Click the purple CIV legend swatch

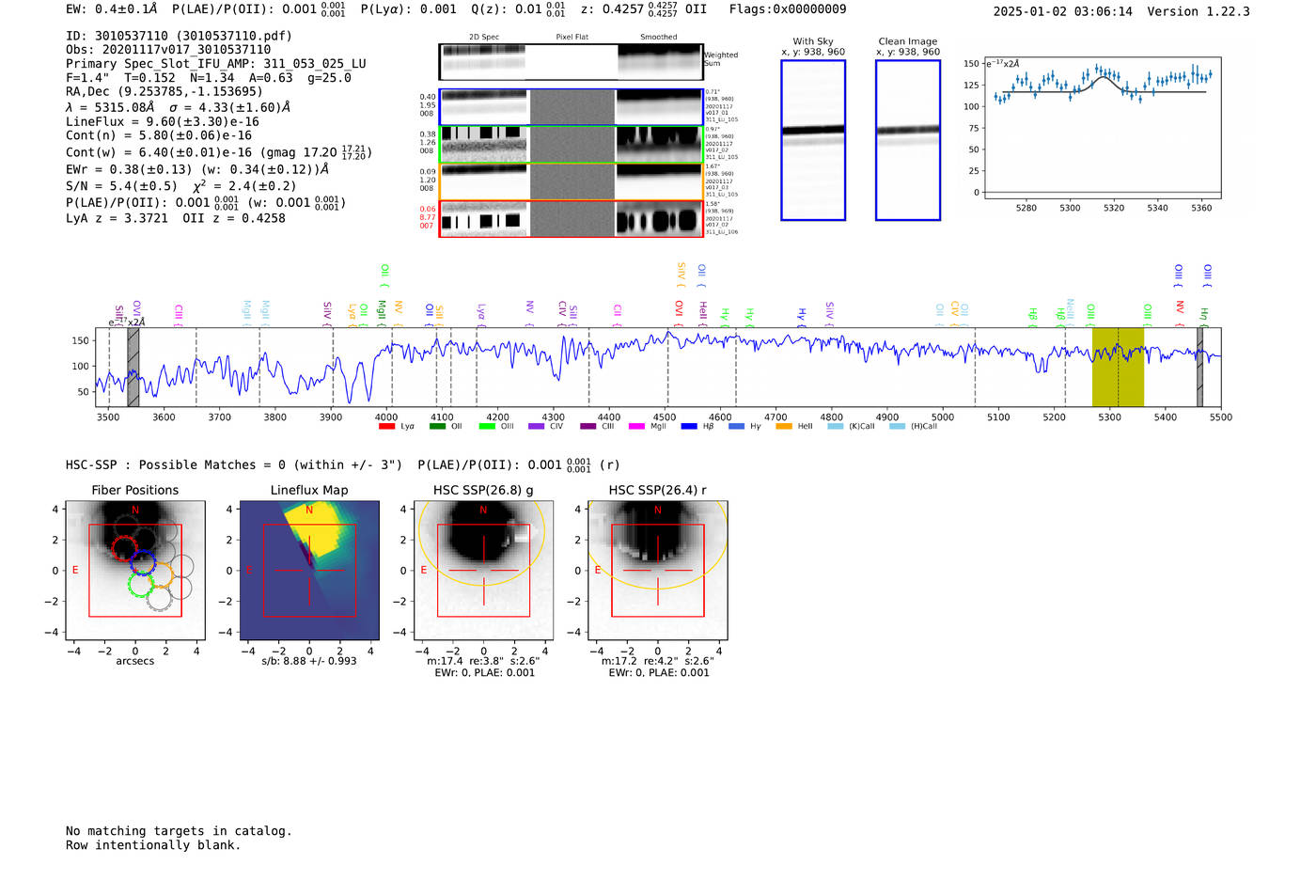[536, 427]
